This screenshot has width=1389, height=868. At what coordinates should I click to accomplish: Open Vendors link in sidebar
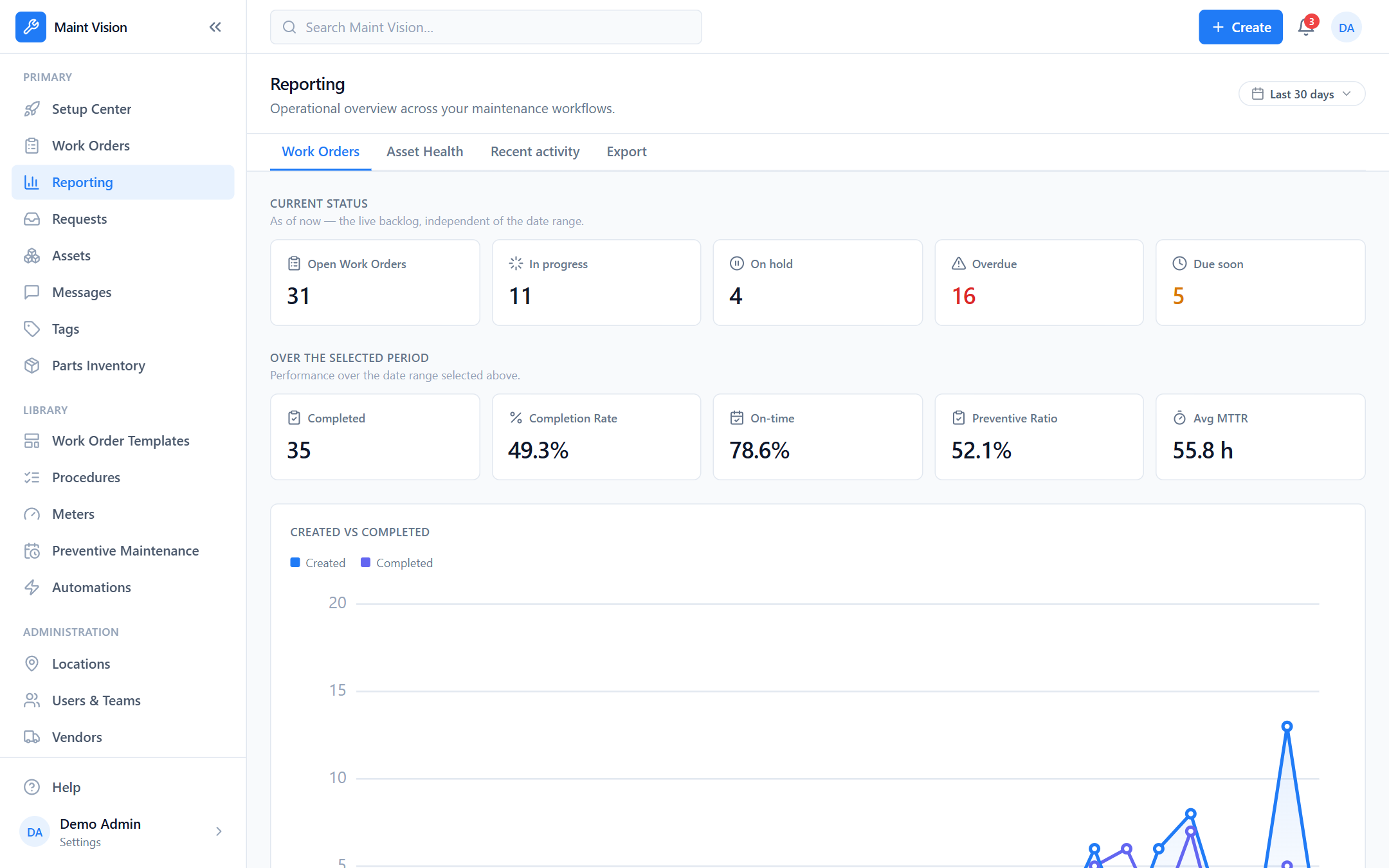point(123,737)
